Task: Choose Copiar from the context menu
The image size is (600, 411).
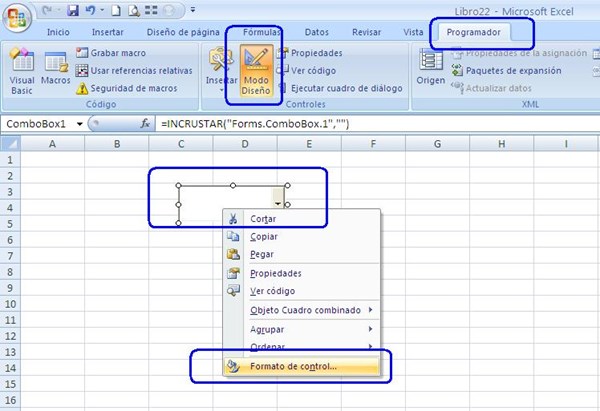Action: pos(302,236)
